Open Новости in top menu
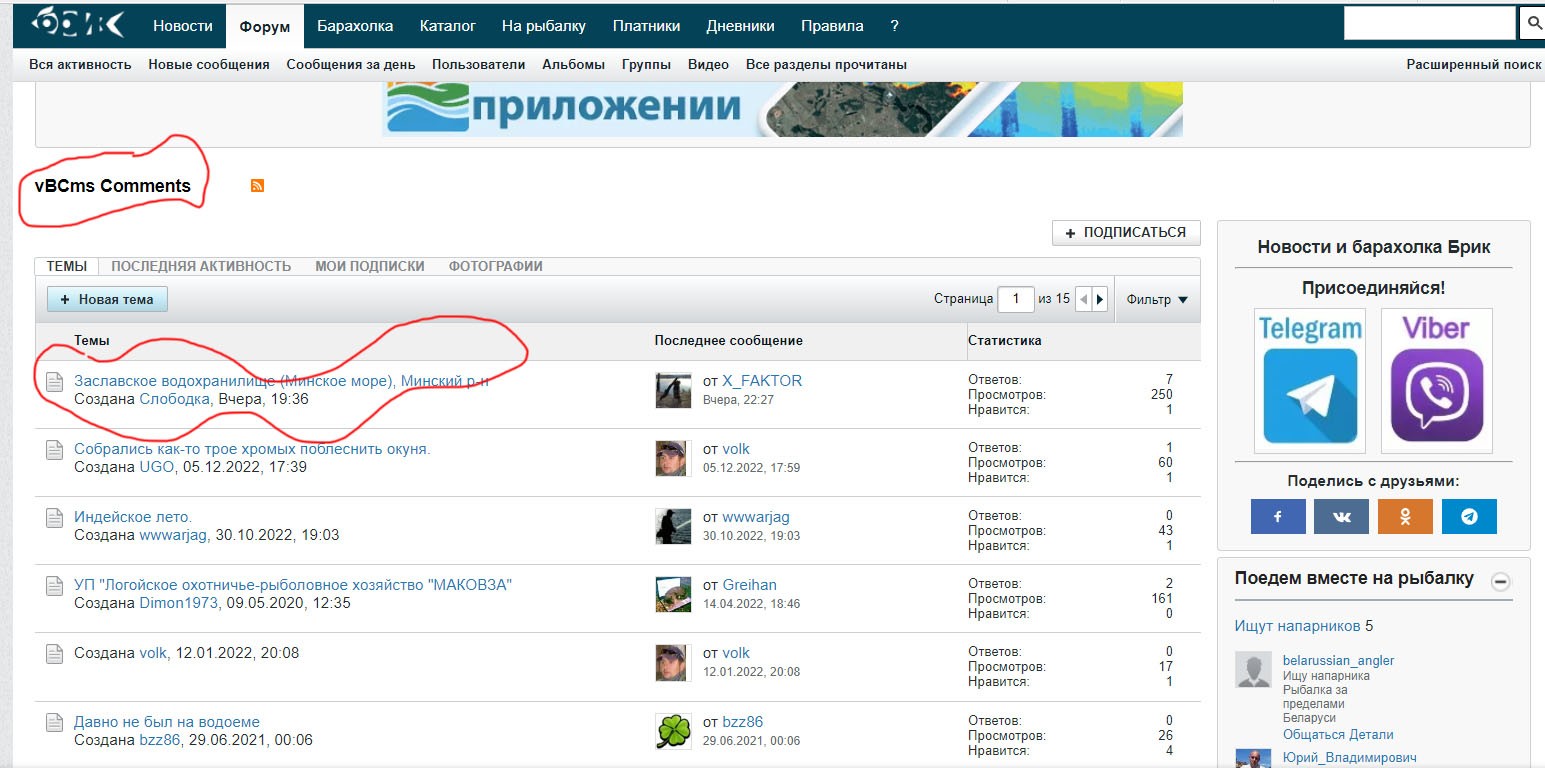Image resolution: width=1545 pixels, height=768 pixels. tap(183, 26)
